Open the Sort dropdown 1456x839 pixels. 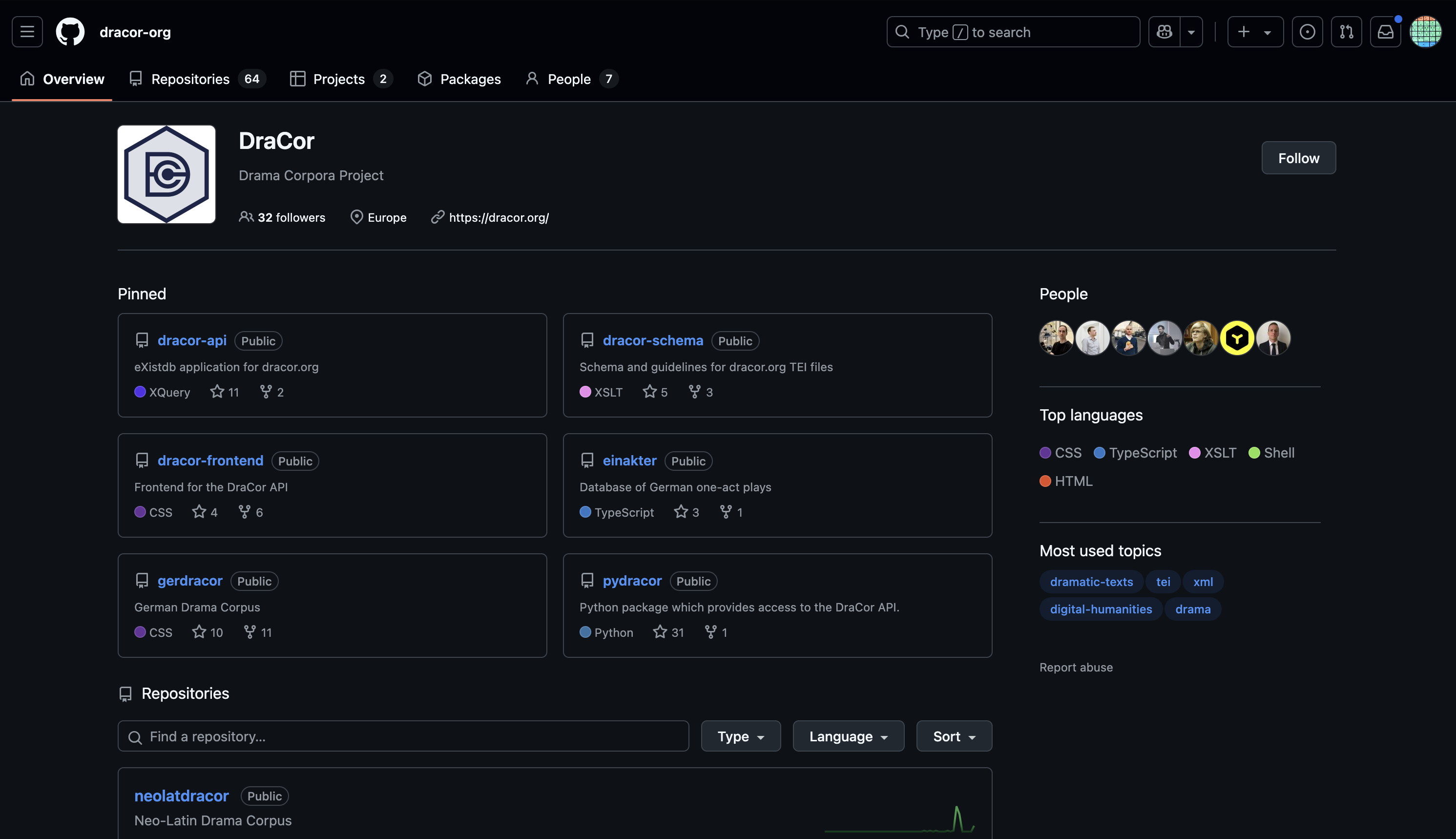(954, 736)
